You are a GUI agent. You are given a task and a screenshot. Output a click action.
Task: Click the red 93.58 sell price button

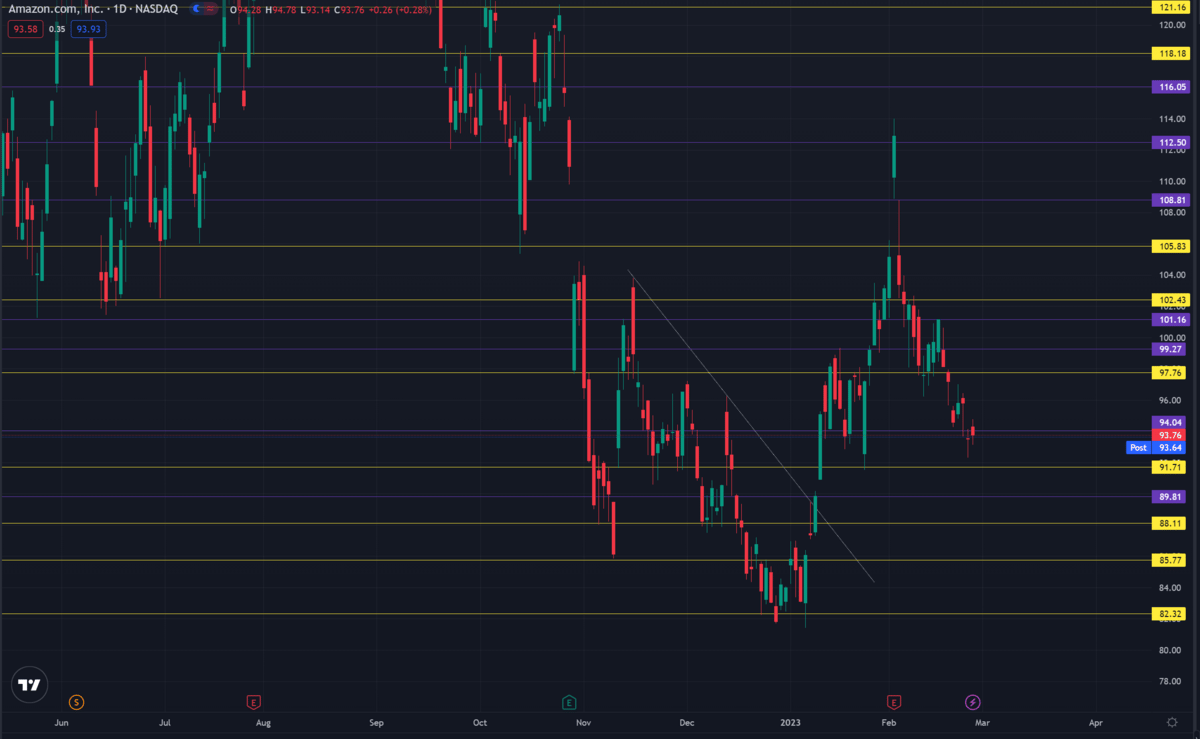(24, 29)
